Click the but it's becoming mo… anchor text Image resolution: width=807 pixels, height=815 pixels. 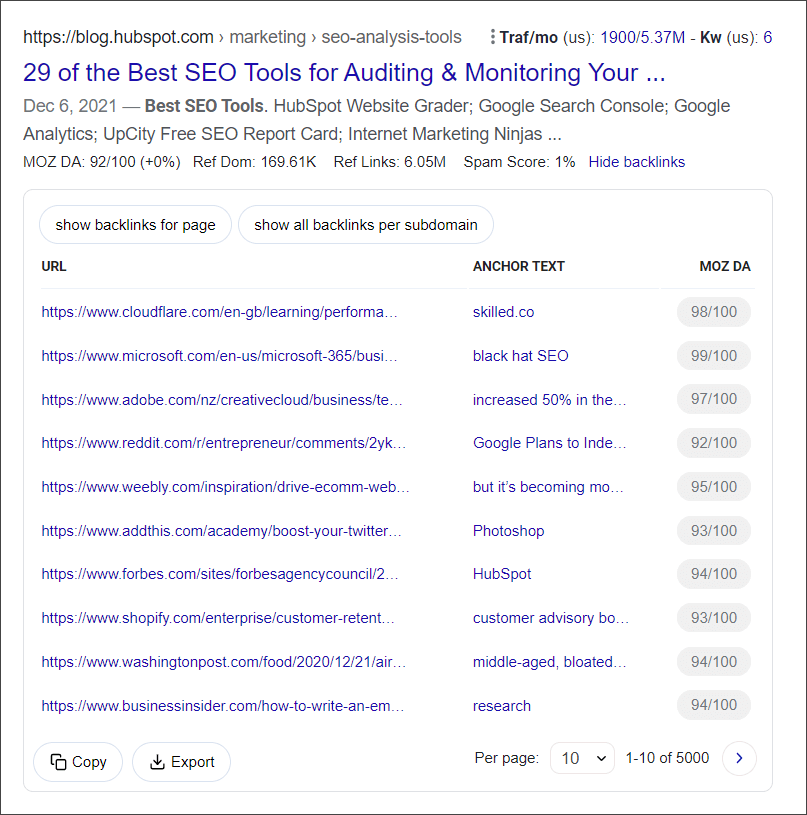pyautogui.click(x=548, y=487)
